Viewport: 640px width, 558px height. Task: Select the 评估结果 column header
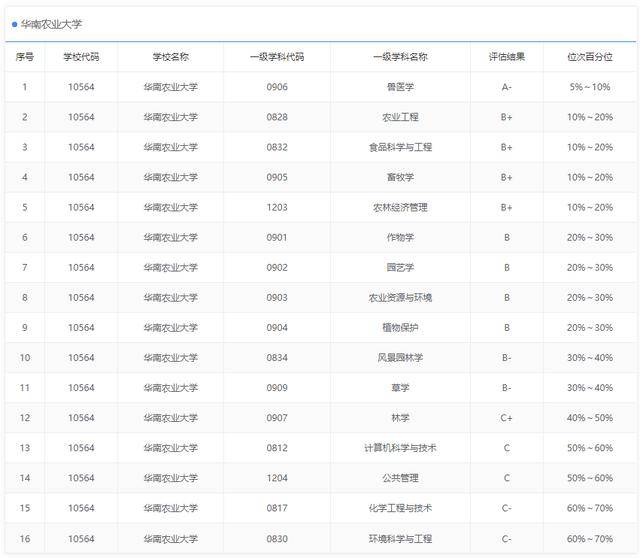coord(507,57)
